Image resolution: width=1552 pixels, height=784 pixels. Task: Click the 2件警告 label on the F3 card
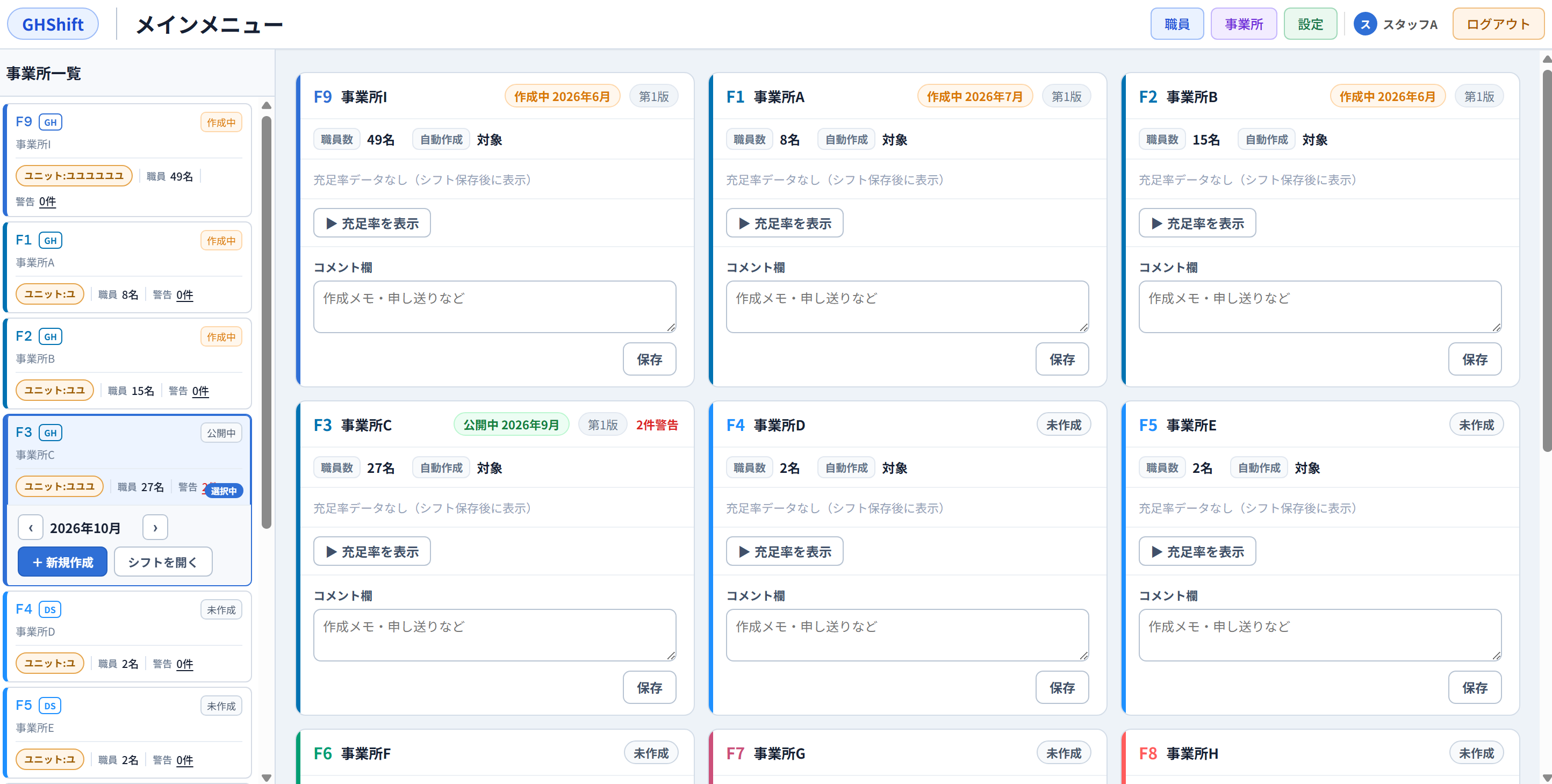coord(657,425)
